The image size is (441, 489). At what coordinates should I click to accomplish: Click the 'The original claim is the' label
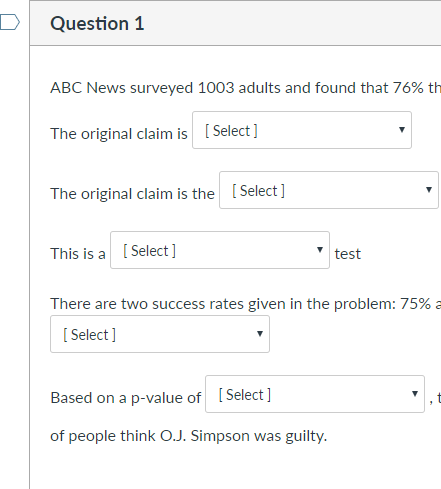click(x=132, y=194)
